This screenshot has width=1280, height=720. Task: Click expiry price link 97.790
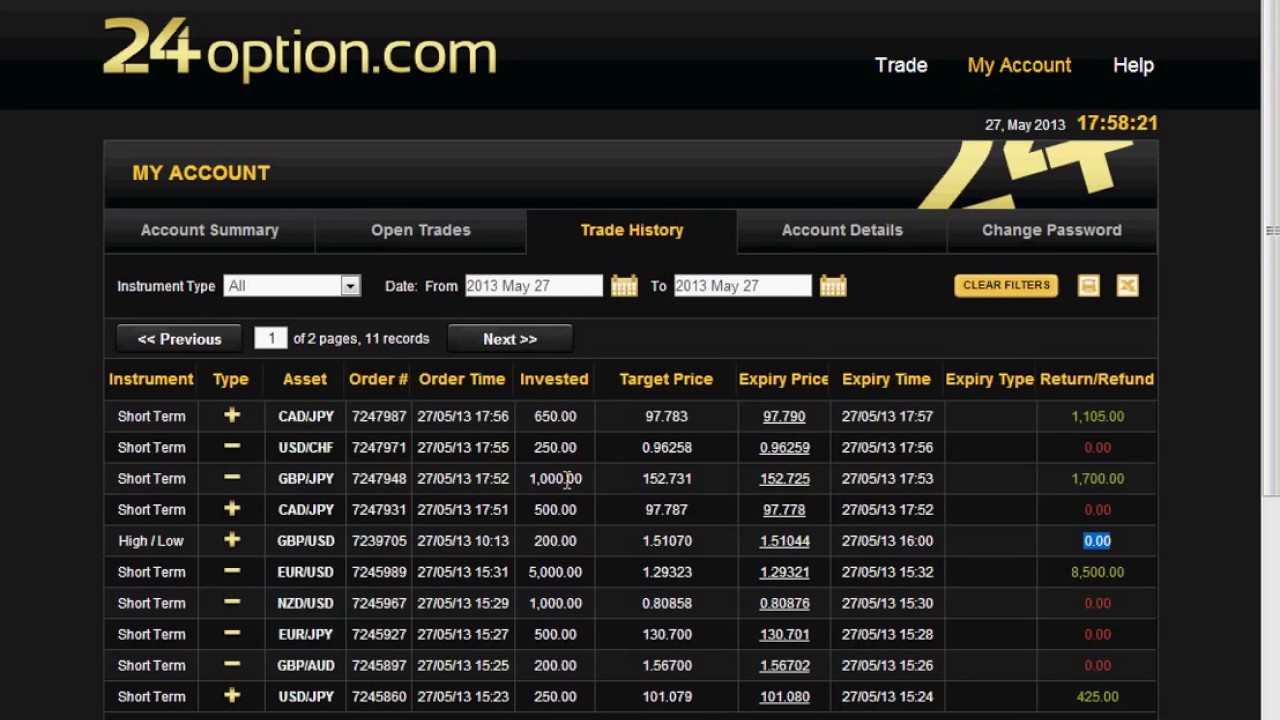[784, 416]
